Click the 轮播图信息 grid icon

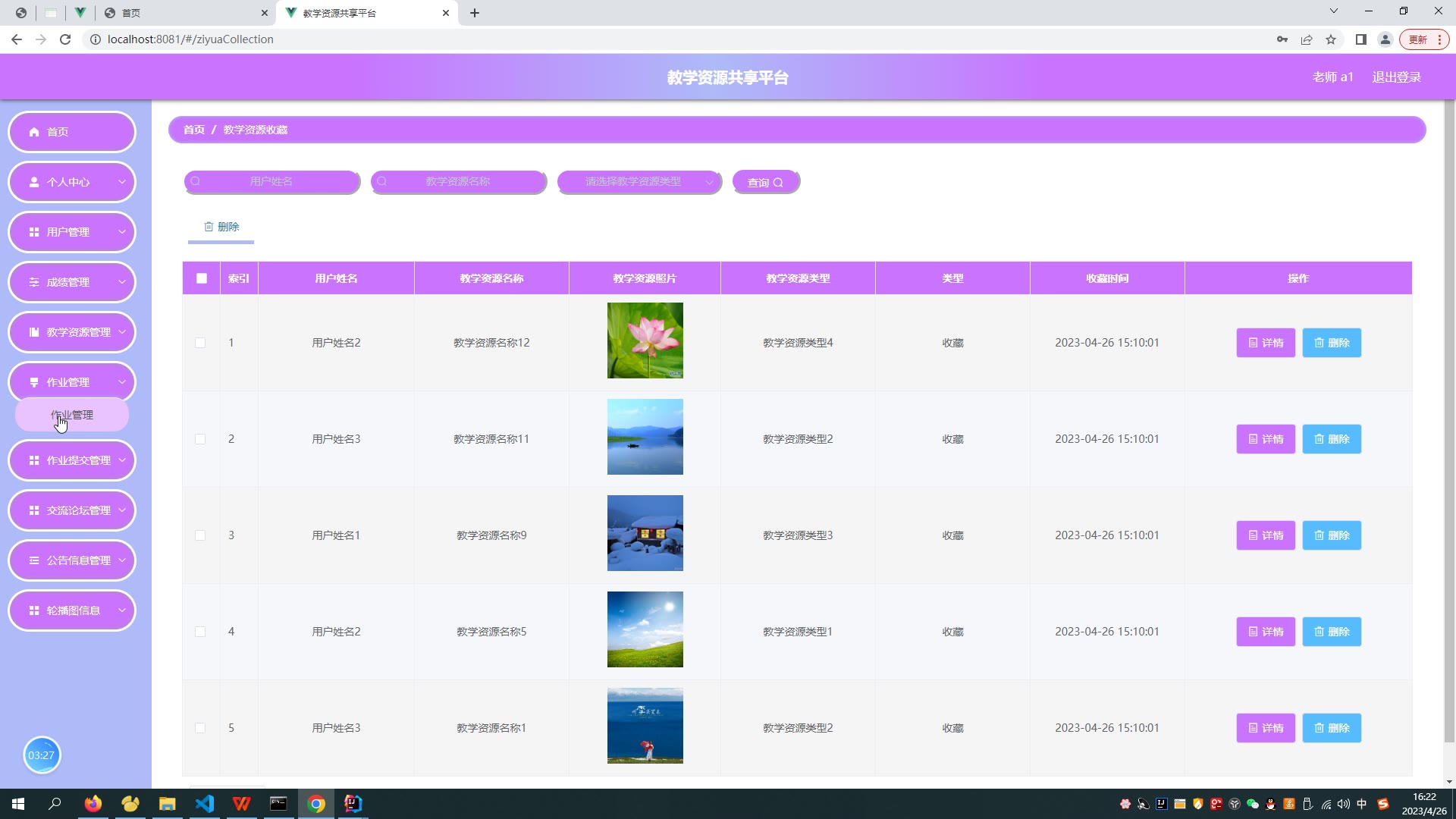coord(34,610)
